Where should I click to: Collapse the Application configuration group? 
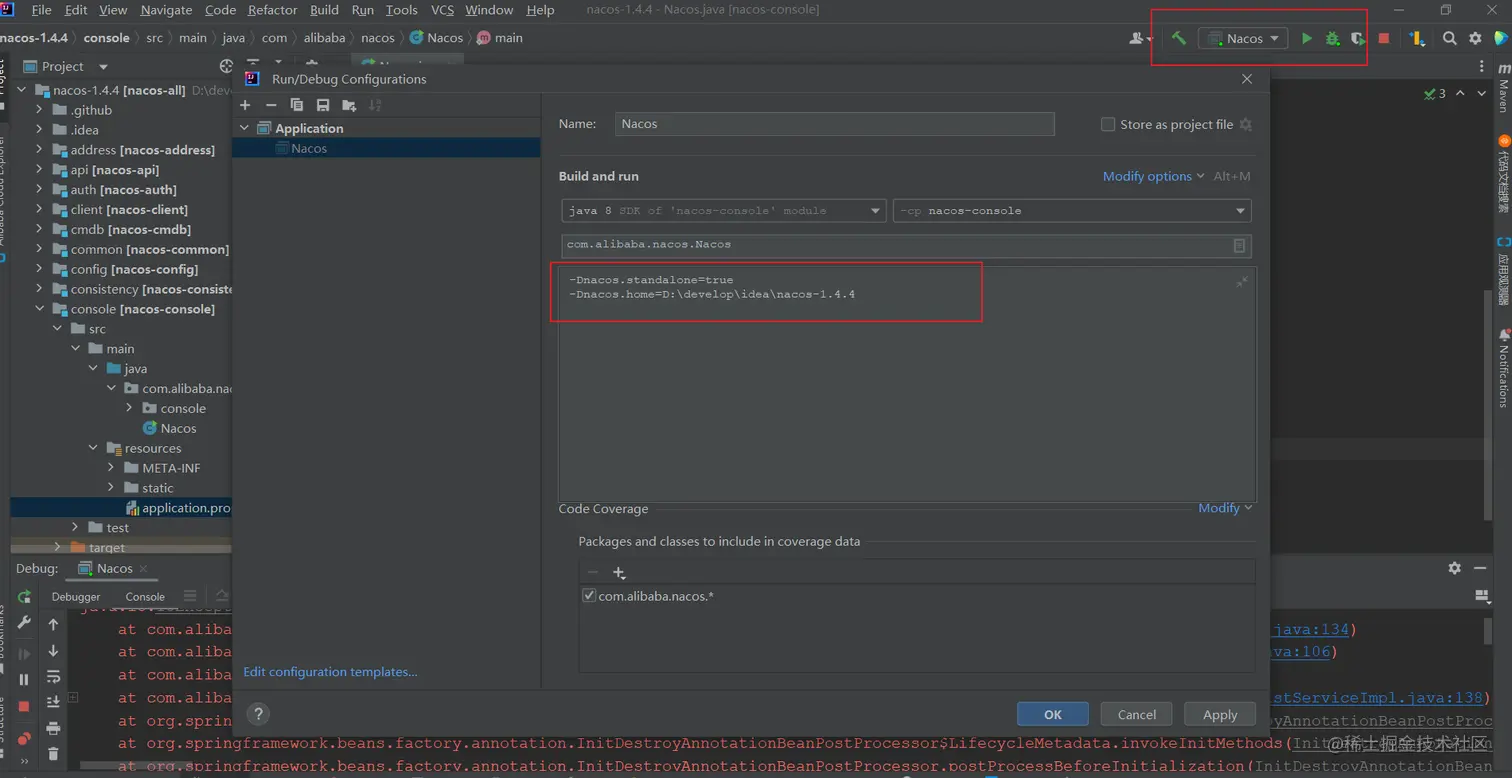coord(245,128)
